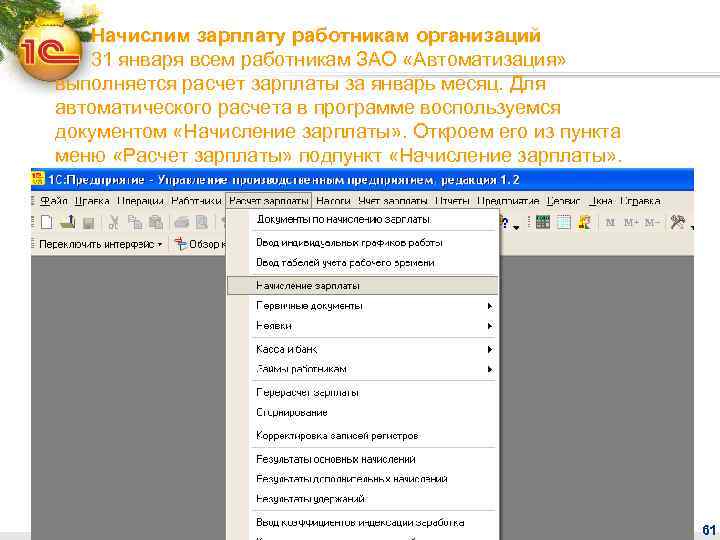Open the Отчеты menu
720x540 pixels.
click(452, 201)
